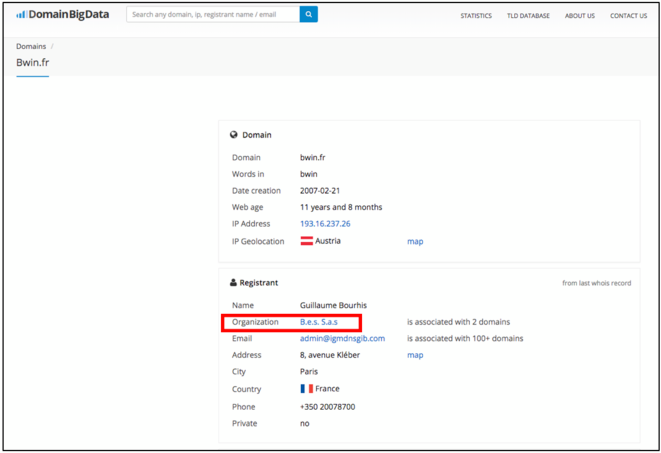Open the admin@igmdnsgib.com email link
The height and width of the screenshot is (453, 661).
(x=342, y=338)
